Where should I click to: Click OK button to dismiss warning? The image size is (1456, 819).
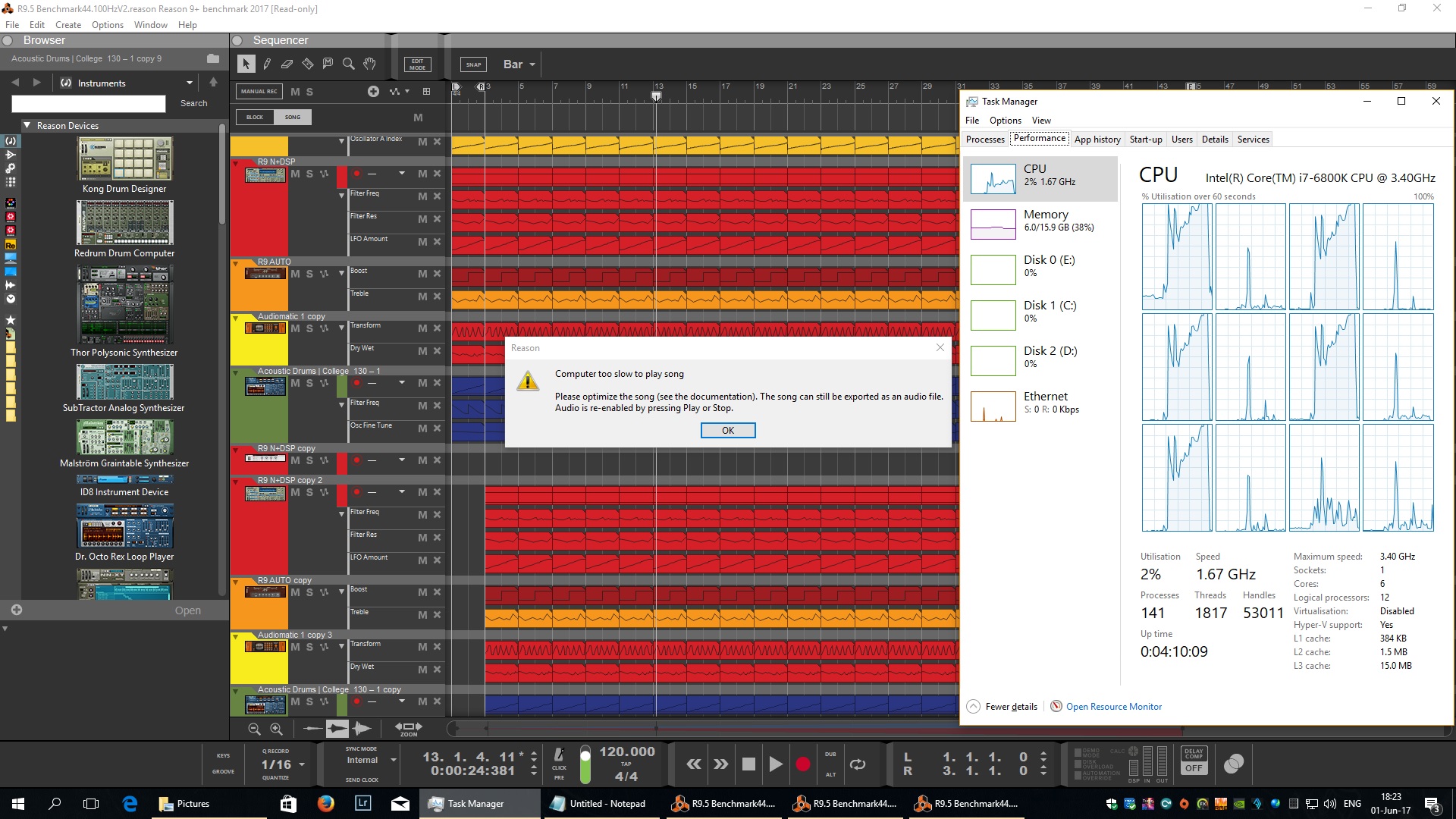[727, 429]
